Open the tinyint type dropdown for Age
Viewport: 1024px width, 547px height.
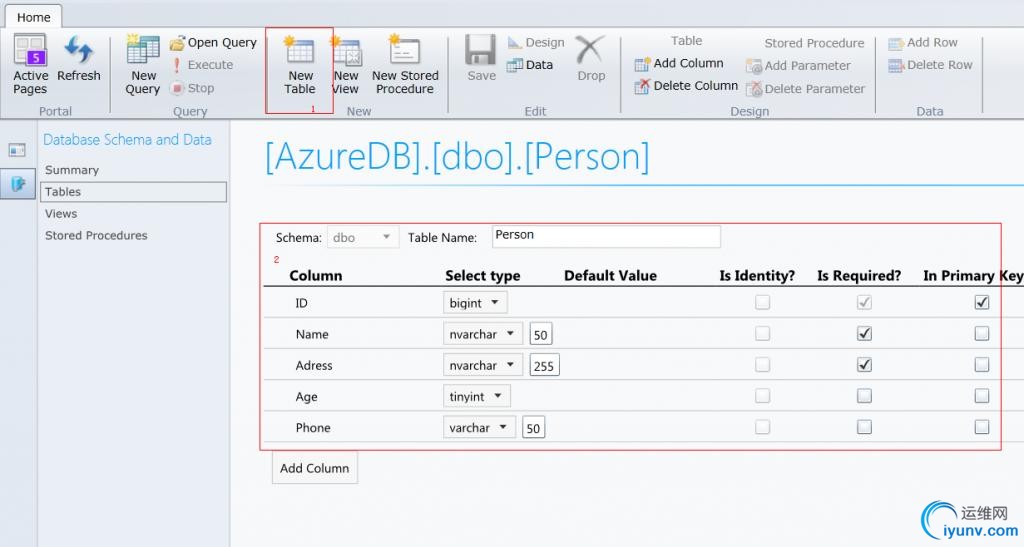pyautogui.click(x=477, y=396)
